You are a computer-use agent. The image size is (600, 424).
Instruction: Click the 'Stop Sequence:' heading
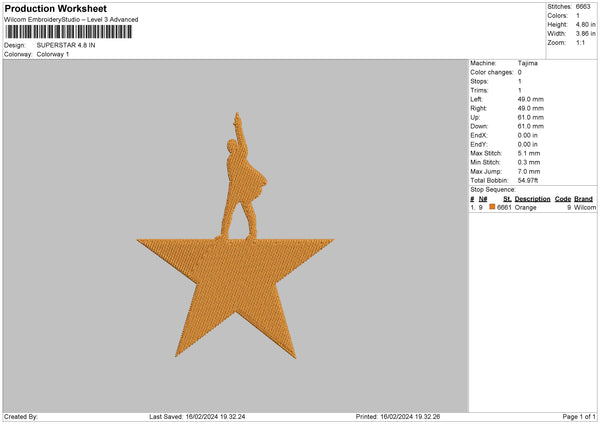coord(493,189)
